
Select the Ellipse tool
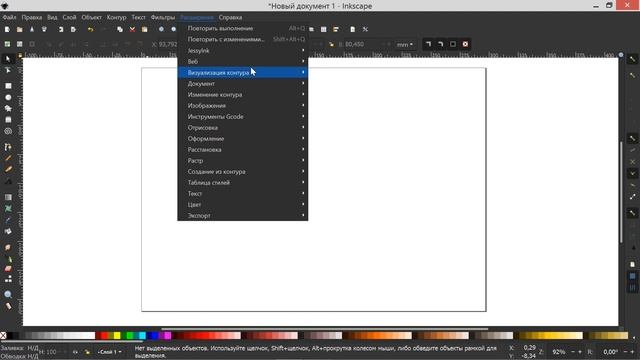click(x=8, y=98)
